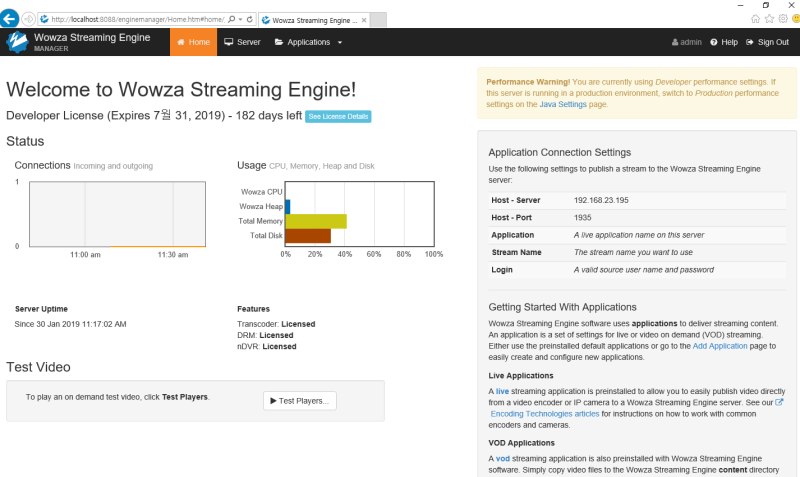
Task: Follow the live application link
Action: click(502, 391)
